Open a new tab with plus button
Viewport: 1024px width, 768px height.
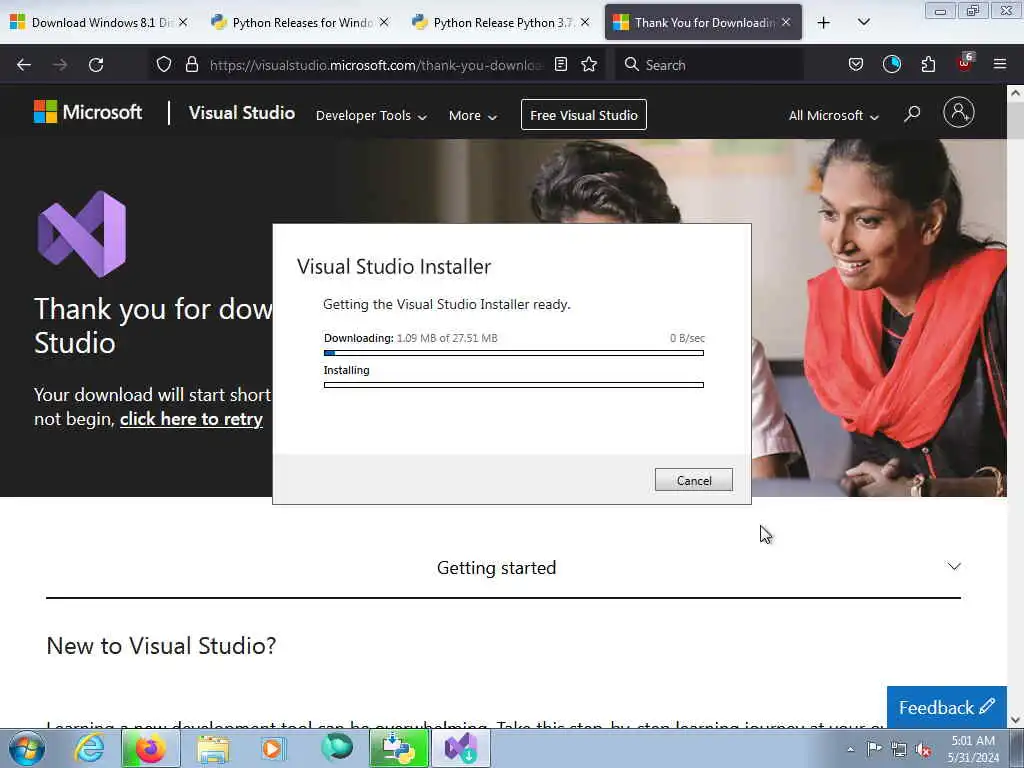click(x=824, y=23)
